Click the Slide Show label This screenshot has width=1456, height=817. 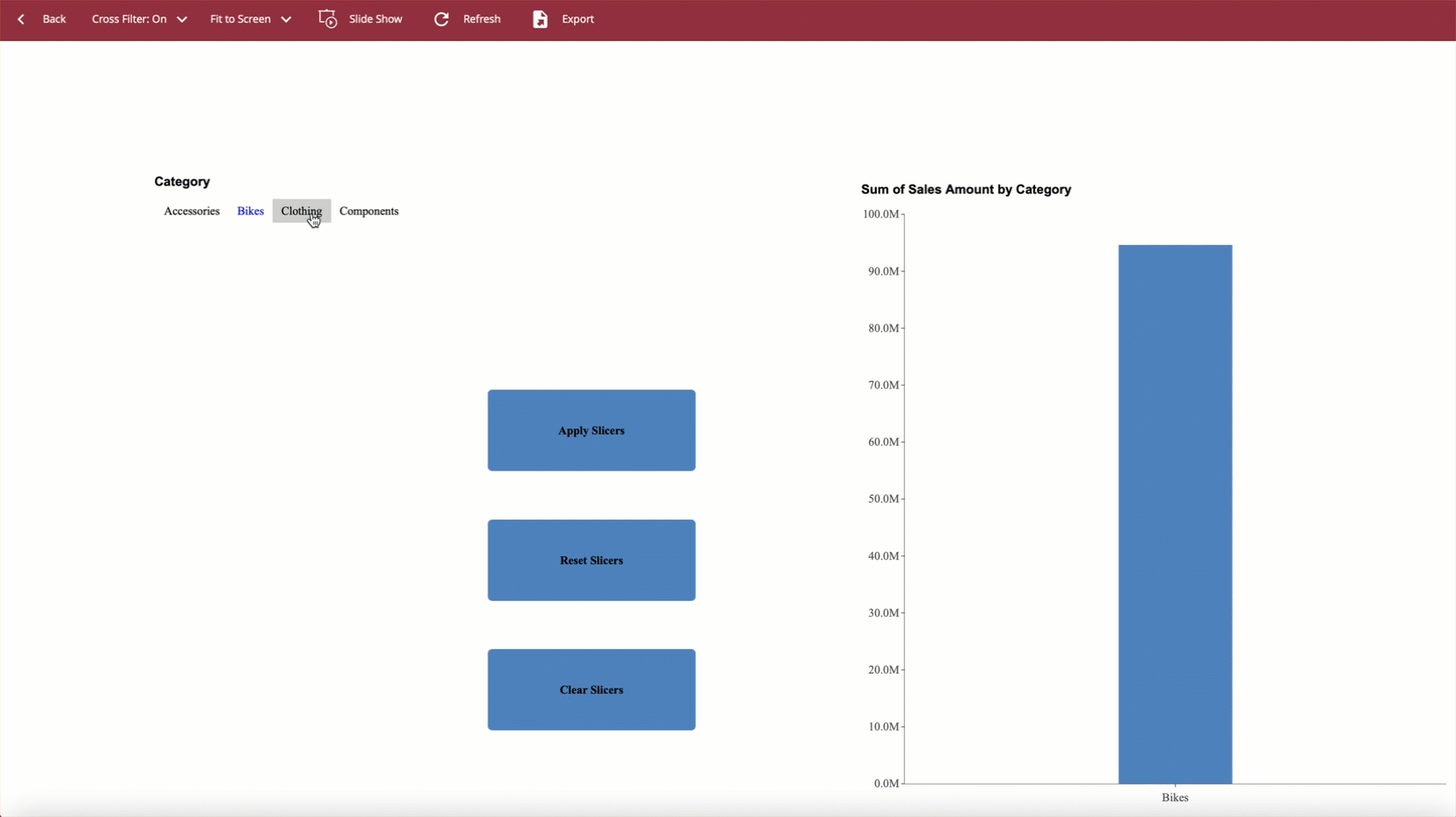click(375, 19)
